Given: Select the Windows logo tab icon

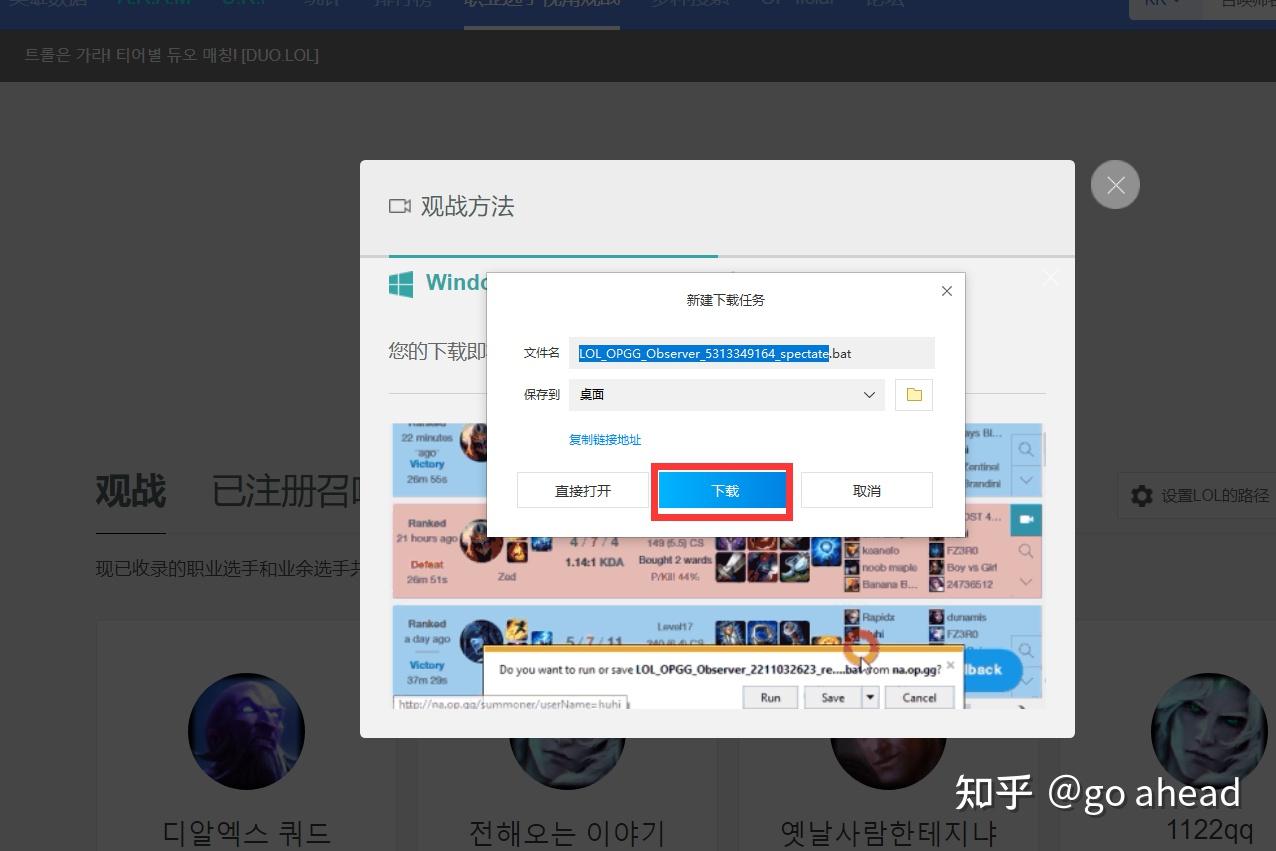Looking at the screenshot, I should click(x=401, y=283).
